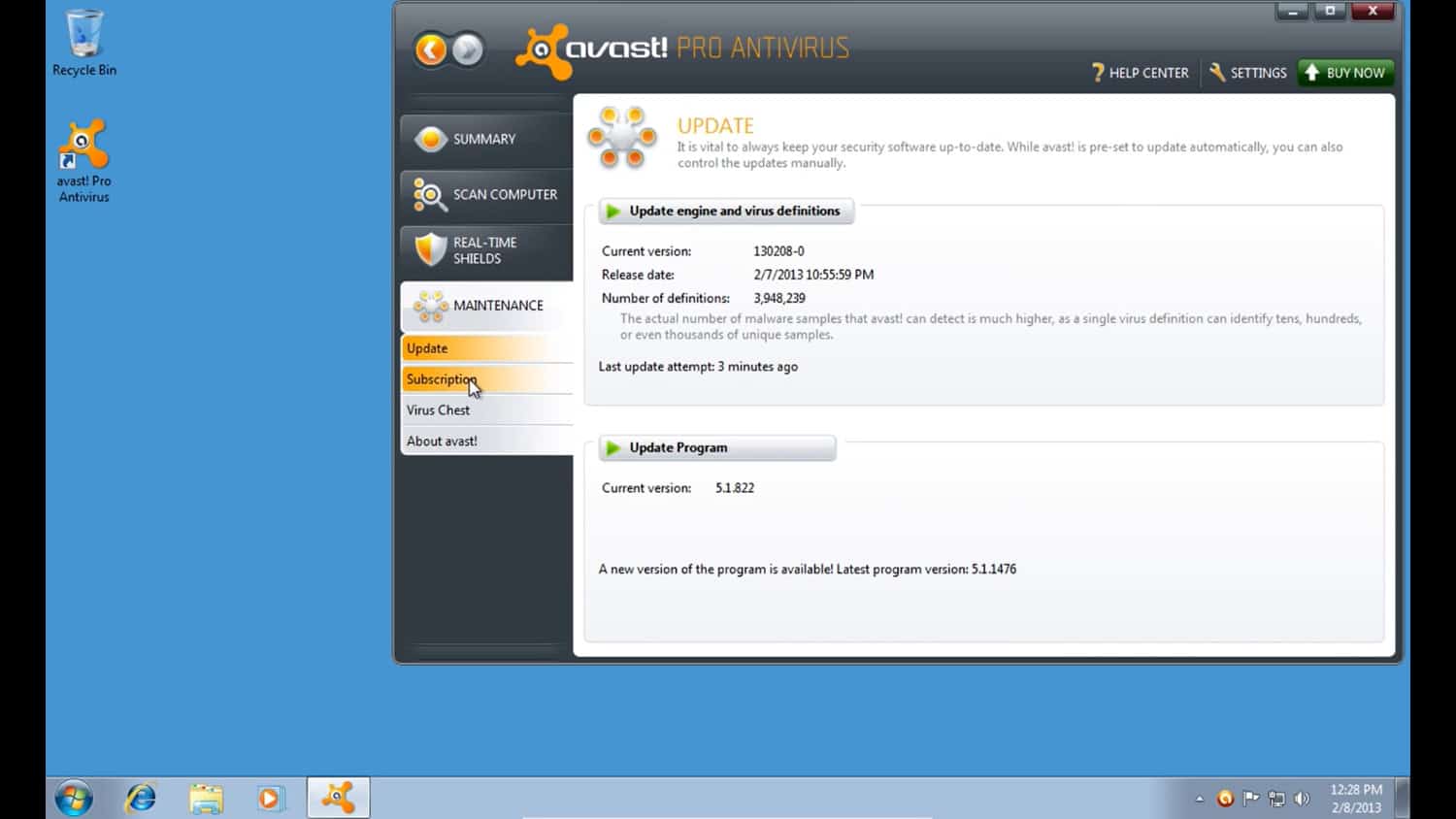Click release date 2/7/2013 10:55:59 PM
The width and height of the screenshot is (1456, 819).
[x=813, y=275]
